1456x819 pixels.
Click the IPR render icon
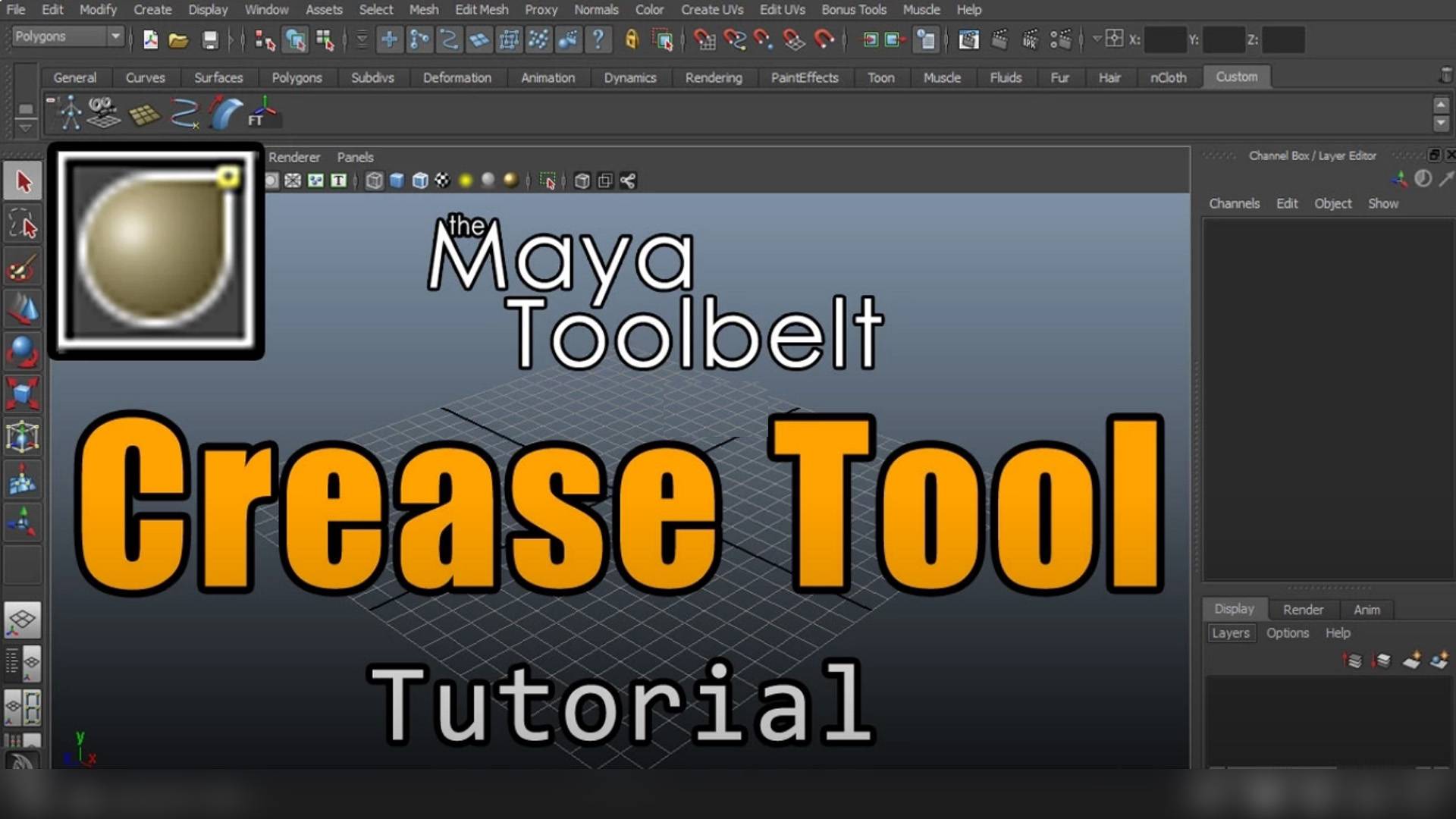point(1030,39)
